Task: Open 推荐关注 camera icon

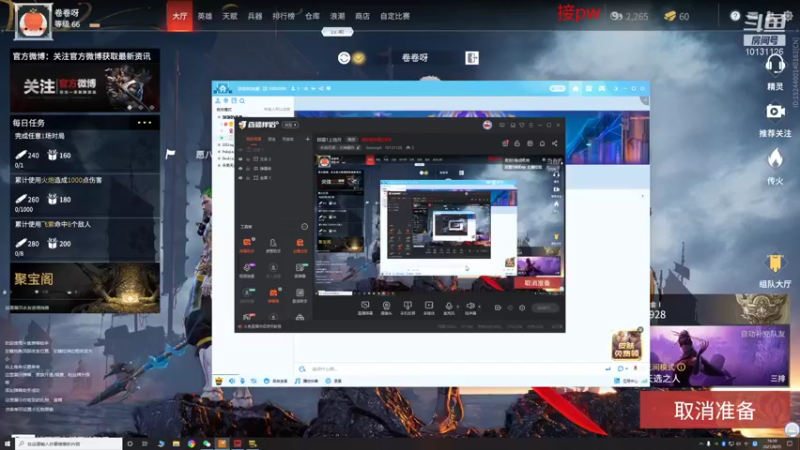Action: 775,111
